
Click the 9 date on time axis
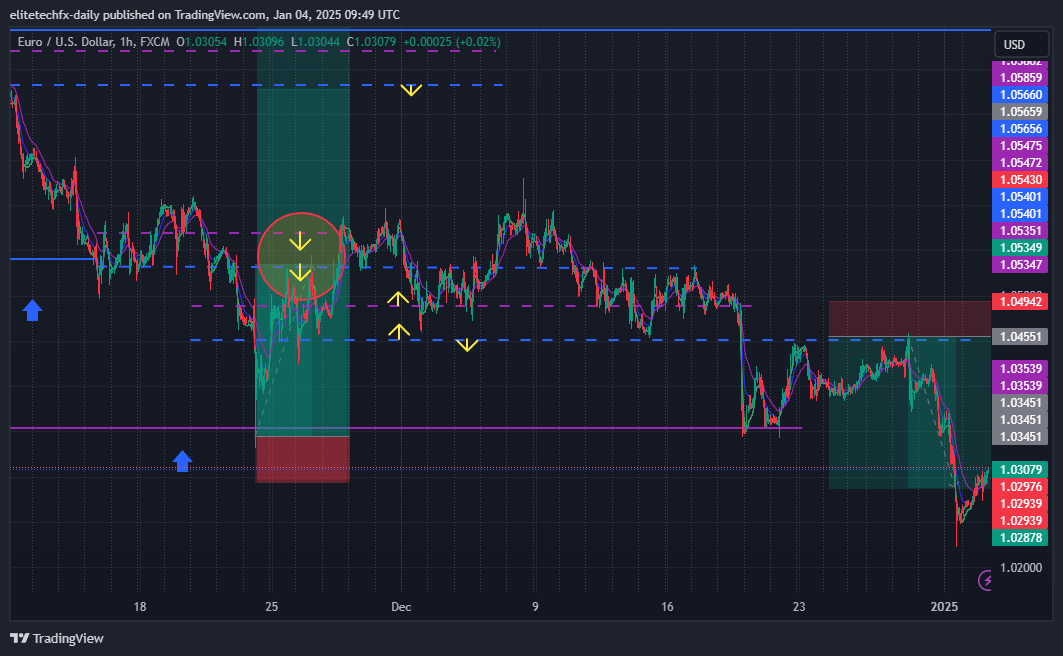[x=535, y=607]
